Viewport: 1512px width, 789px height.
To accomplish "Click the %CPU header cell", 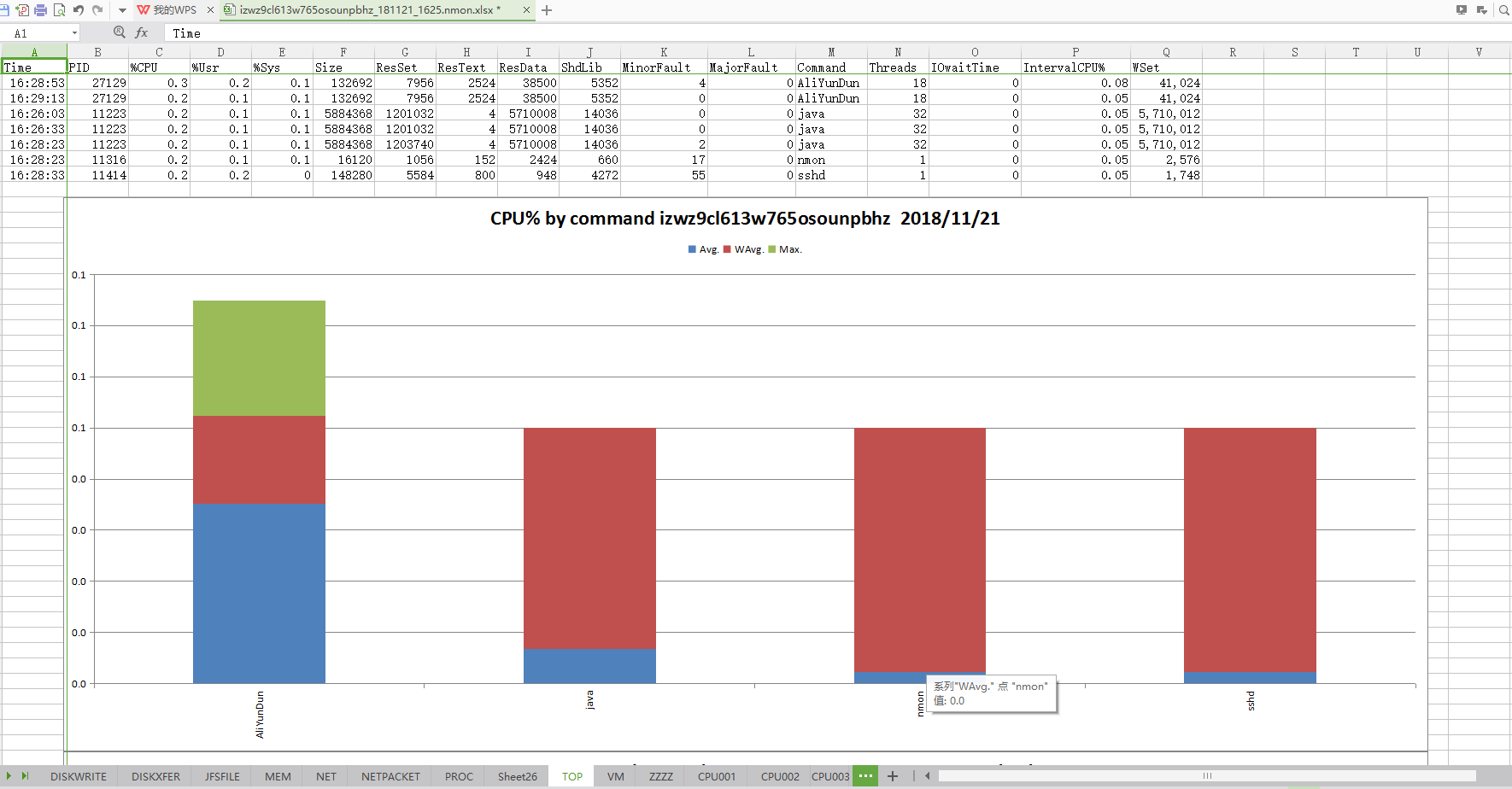I will 159,67.
